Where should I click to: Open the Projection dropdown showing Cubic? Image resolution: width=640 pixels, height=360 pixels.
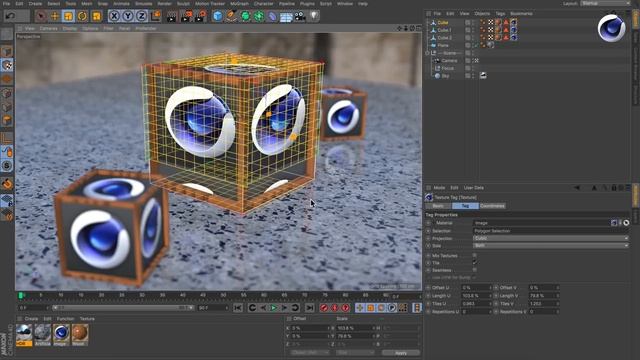point(551,238)
